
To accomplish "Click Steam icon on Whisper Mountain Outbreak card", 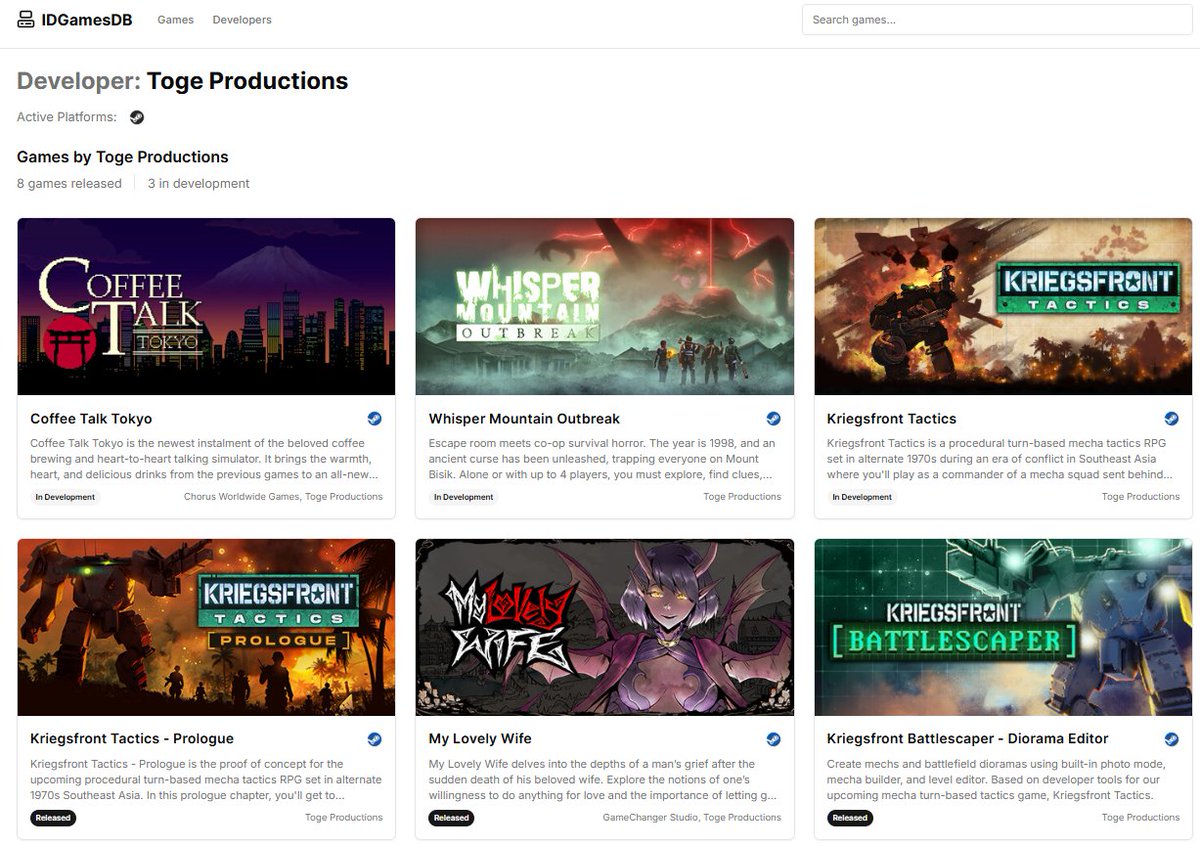I will [x=773, y=419].
